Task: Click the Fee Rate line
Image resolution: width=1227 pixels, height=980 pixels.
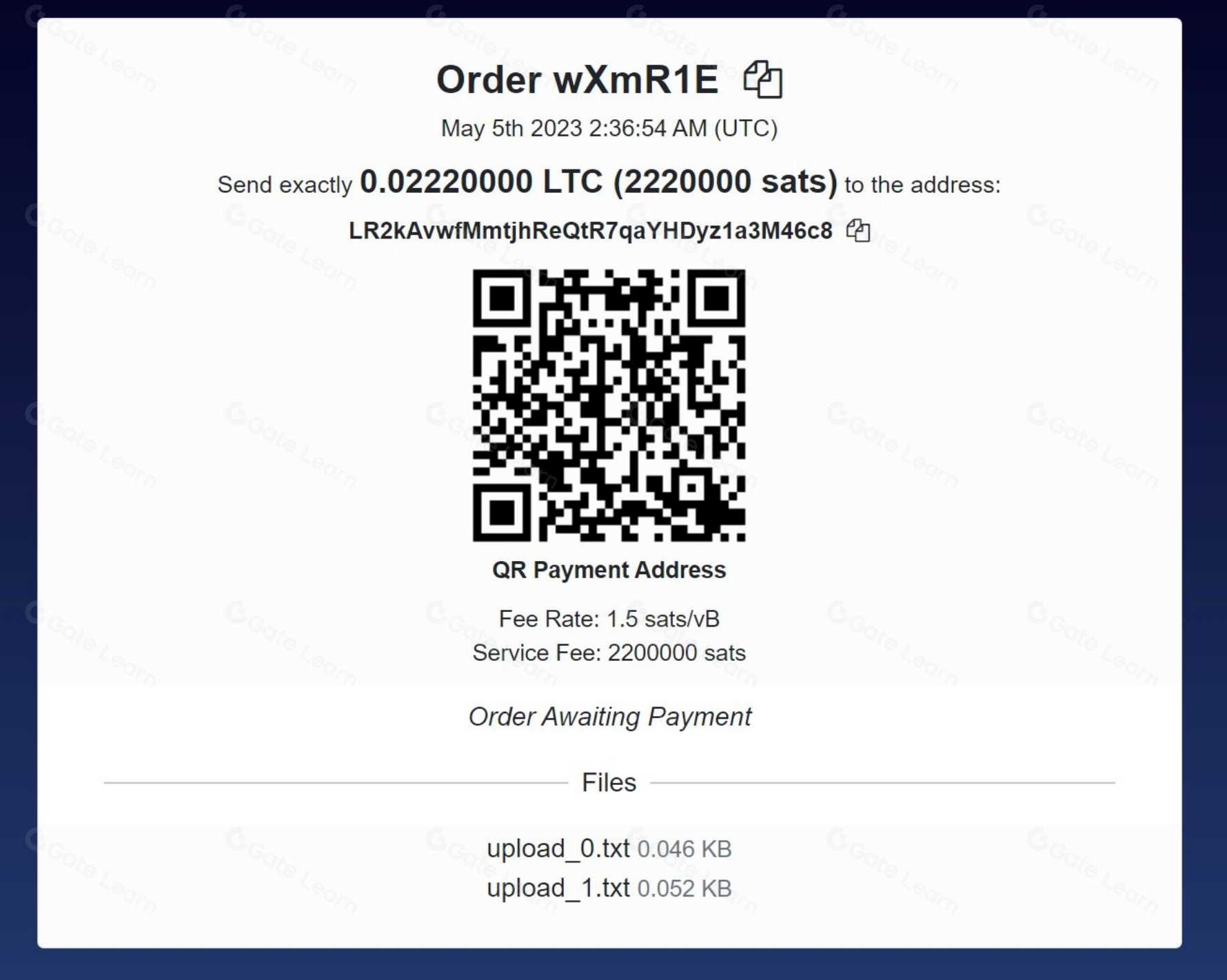Action: (609, 619)
